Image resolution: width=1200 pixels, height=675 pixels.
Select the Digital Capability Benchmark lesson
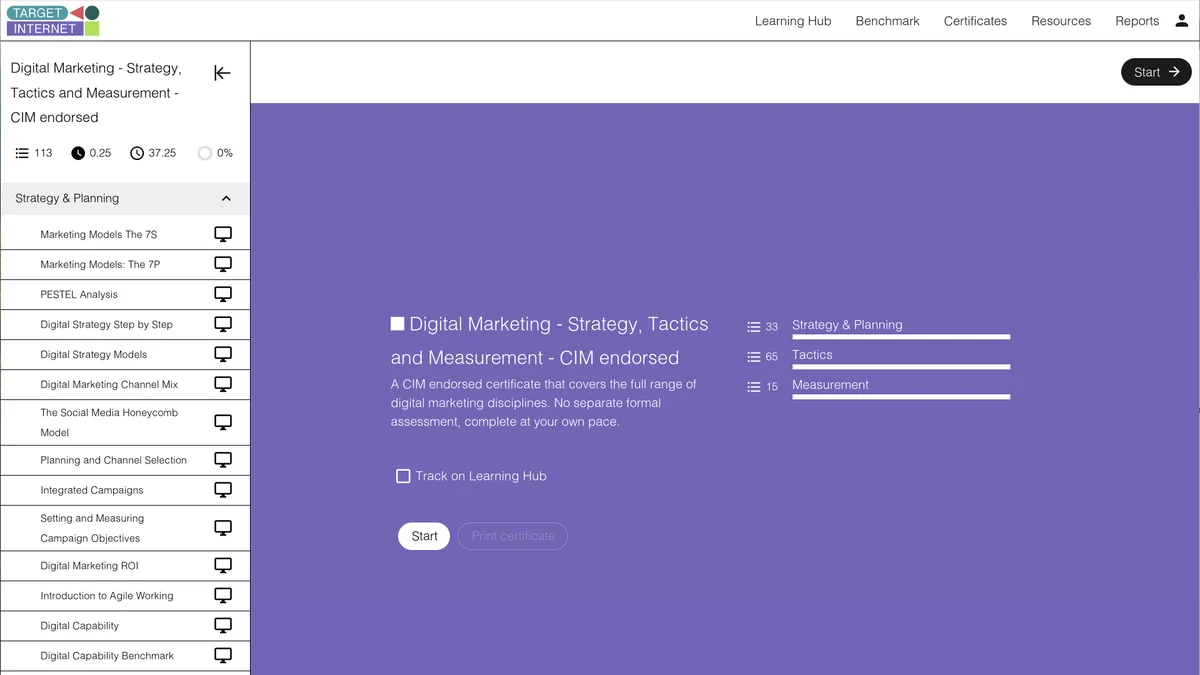click(107, 656)
